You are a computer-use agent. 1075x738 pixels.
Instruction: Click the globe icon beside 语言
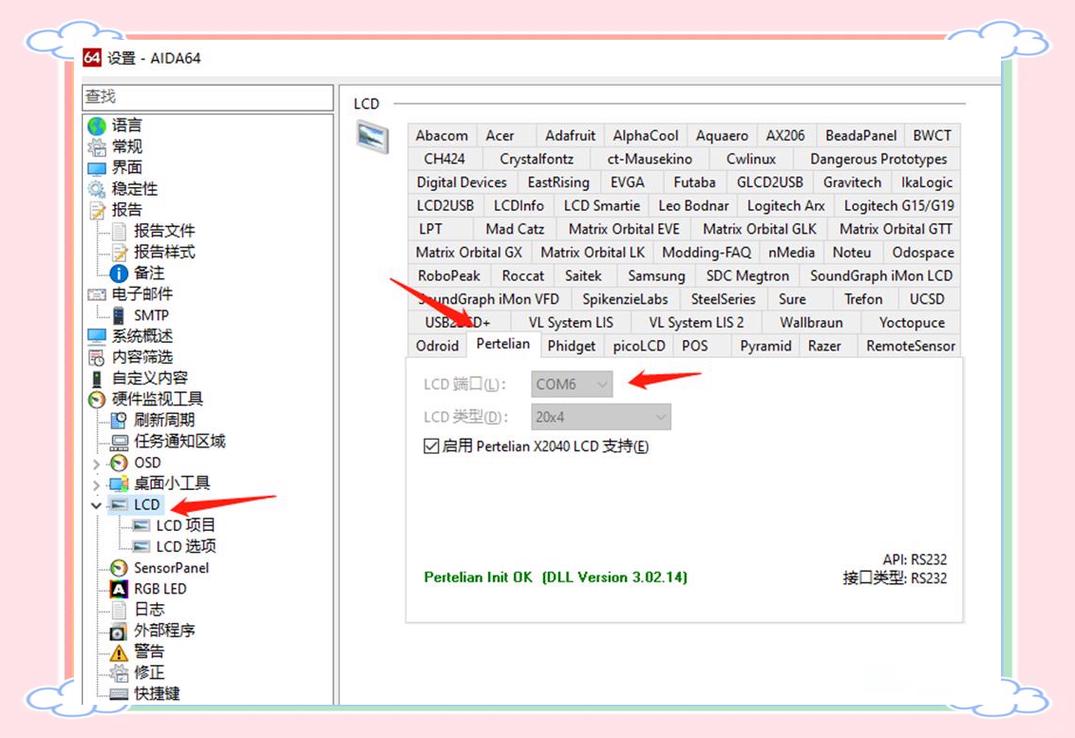tap(96, 126)
